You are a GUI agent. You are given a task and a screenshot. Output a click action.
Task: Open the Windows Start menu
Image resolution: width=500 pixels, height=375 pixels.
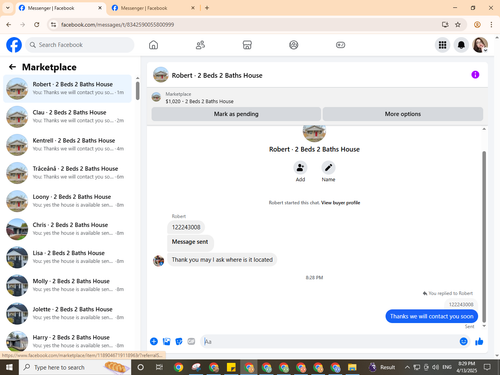point(9,367)
